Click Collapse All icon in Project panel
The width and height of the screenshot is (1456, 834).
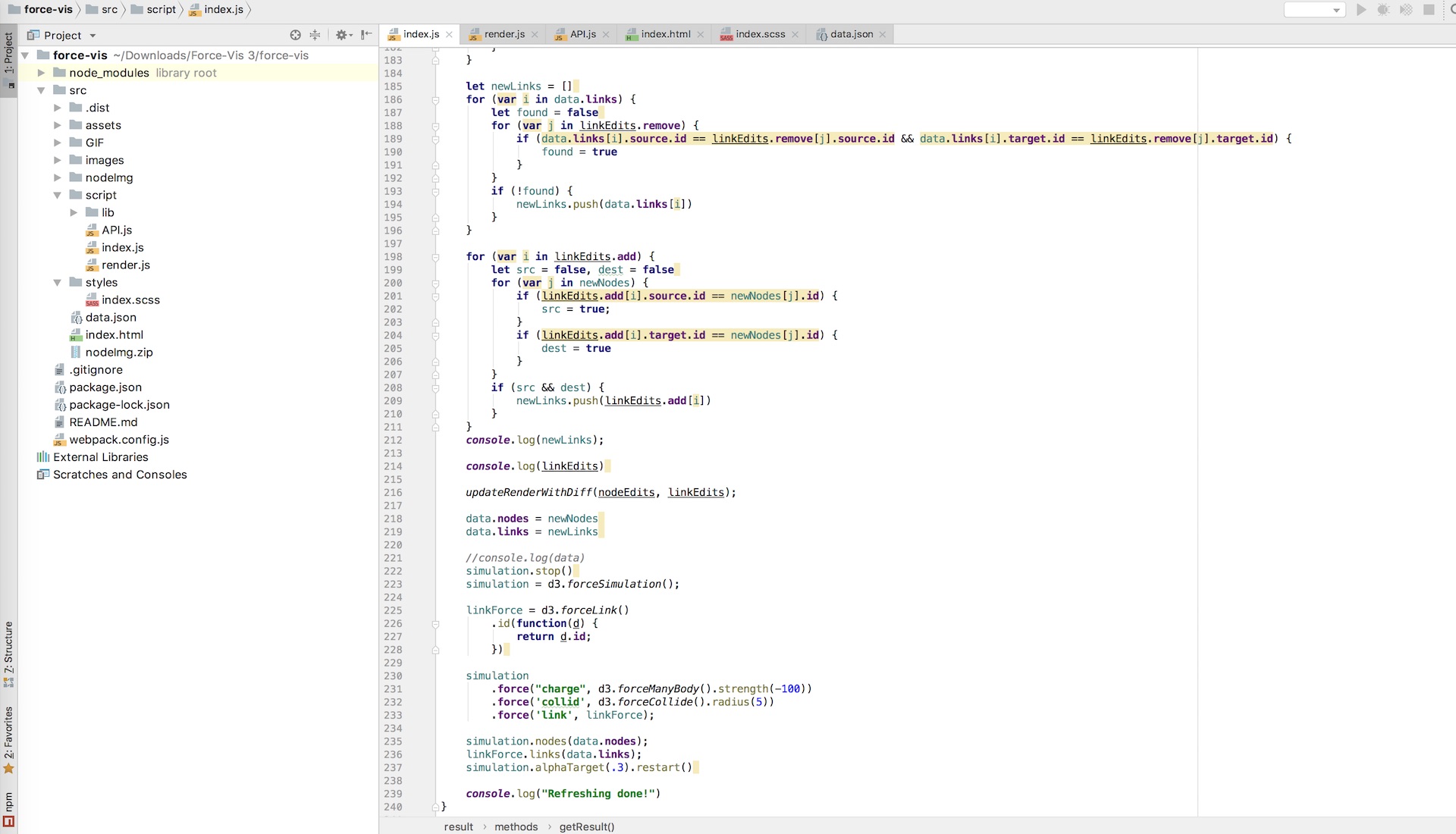pos(315,35)
